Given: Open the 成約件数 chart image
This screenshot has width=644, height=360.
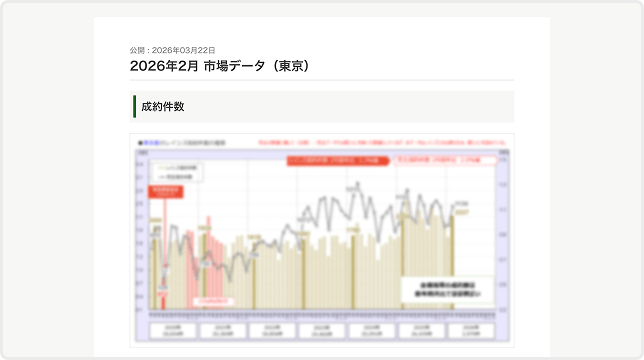Looking at the screenshot, I should coord(322,240).
